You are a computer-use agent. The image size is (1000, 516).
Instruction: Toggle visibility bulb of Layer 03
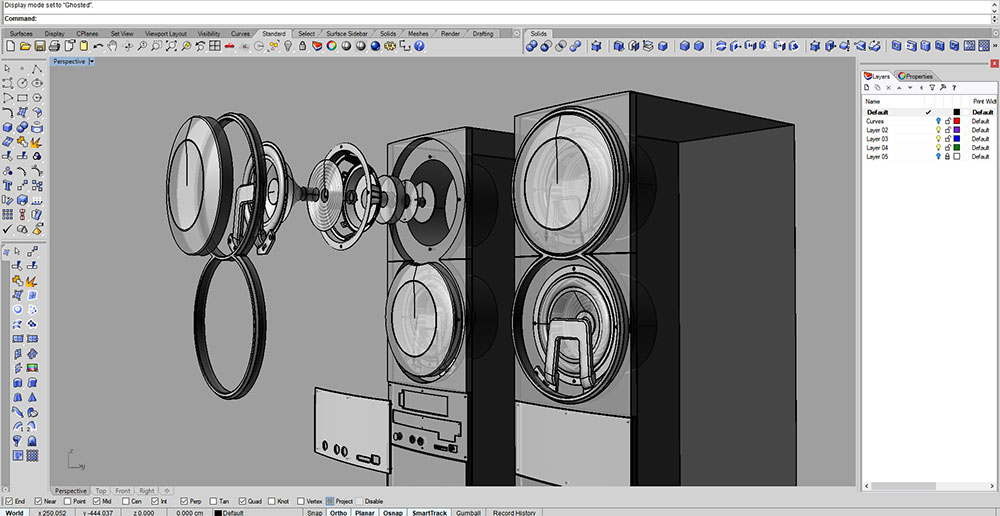point(938,138)
